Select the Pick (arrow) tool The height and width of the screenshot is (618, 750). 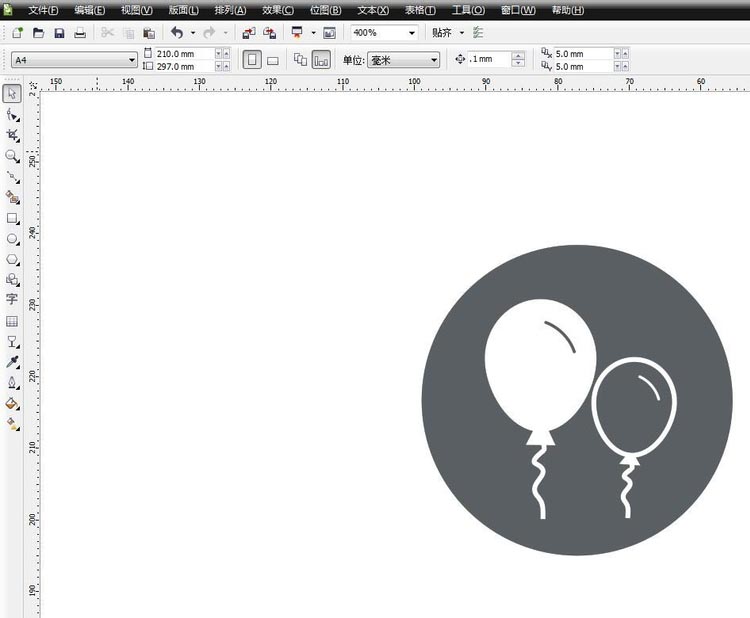coord(12,93)
